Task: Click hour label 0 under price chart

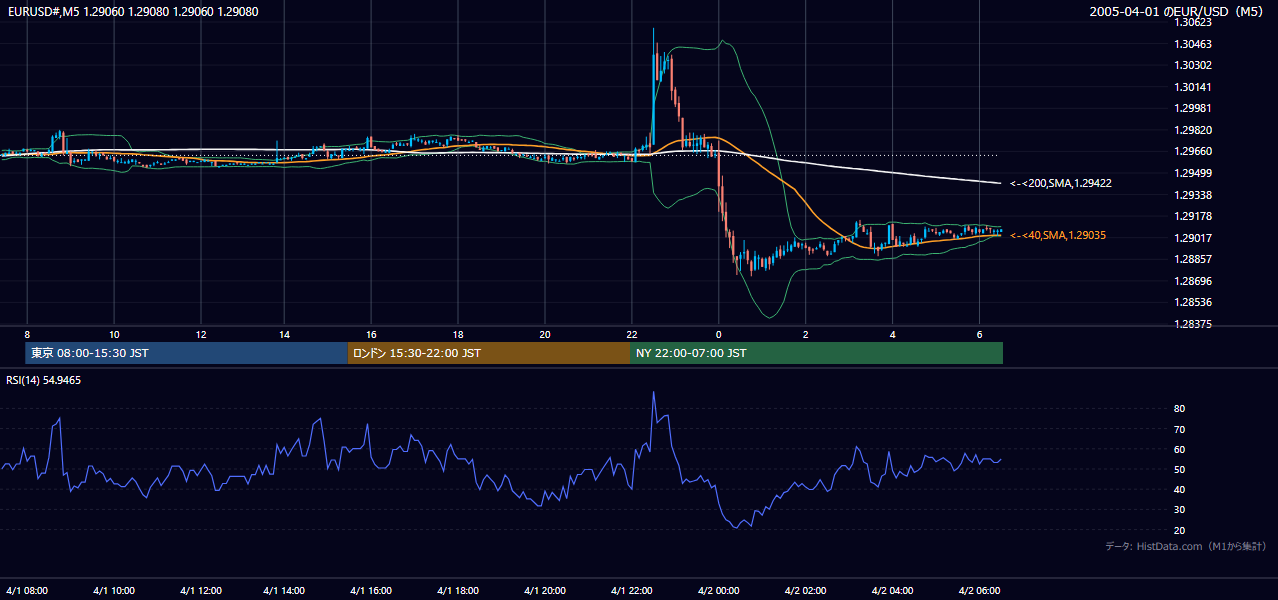Action: coord(719,334)
